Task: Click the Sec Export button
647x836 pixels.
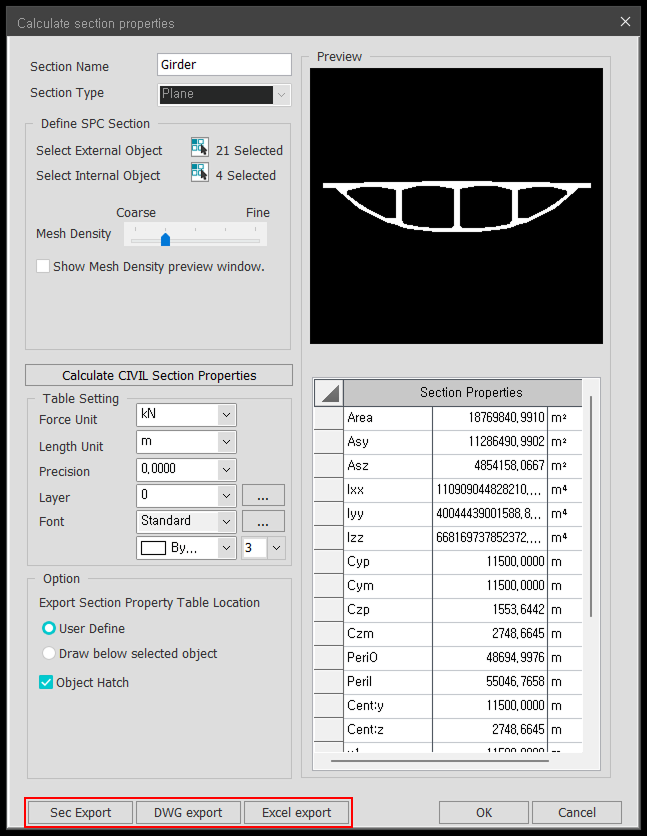Action: [80, 813]
